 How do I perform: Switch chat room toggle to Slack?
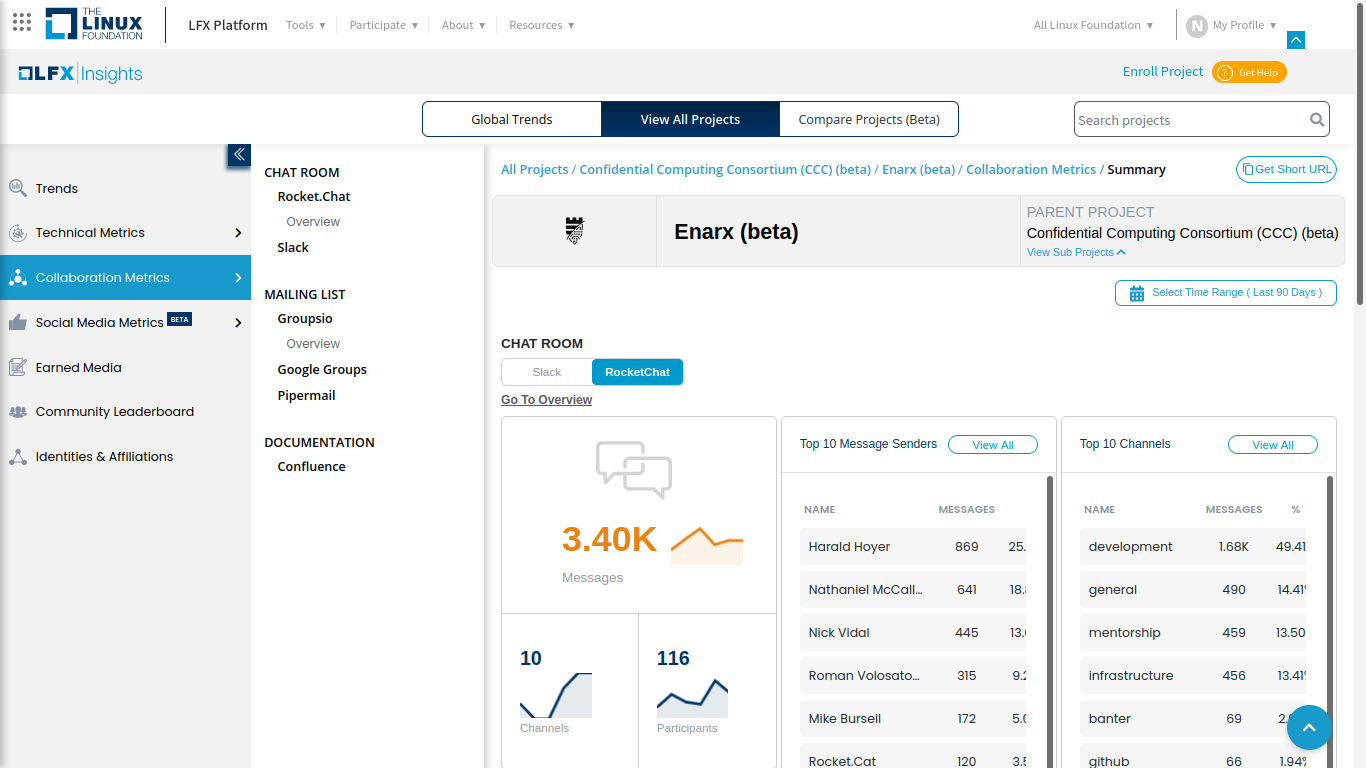click(x=547, y=372)
